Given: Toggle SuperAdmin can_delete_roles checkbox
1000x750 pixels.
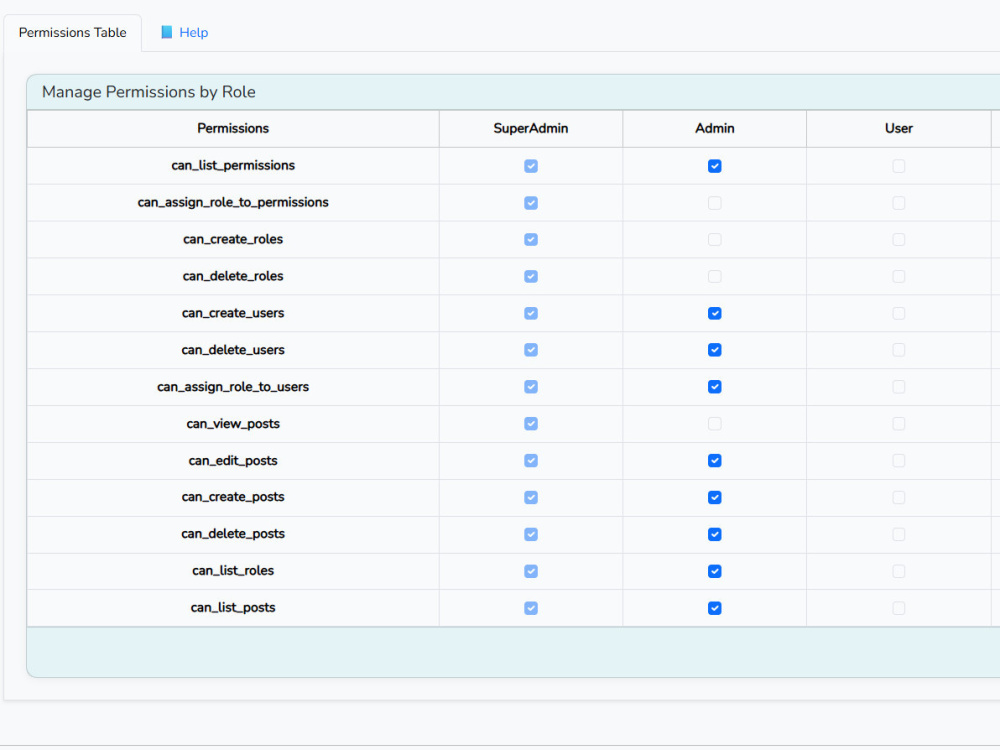Looking at the screenshot, I should (531, 277).
